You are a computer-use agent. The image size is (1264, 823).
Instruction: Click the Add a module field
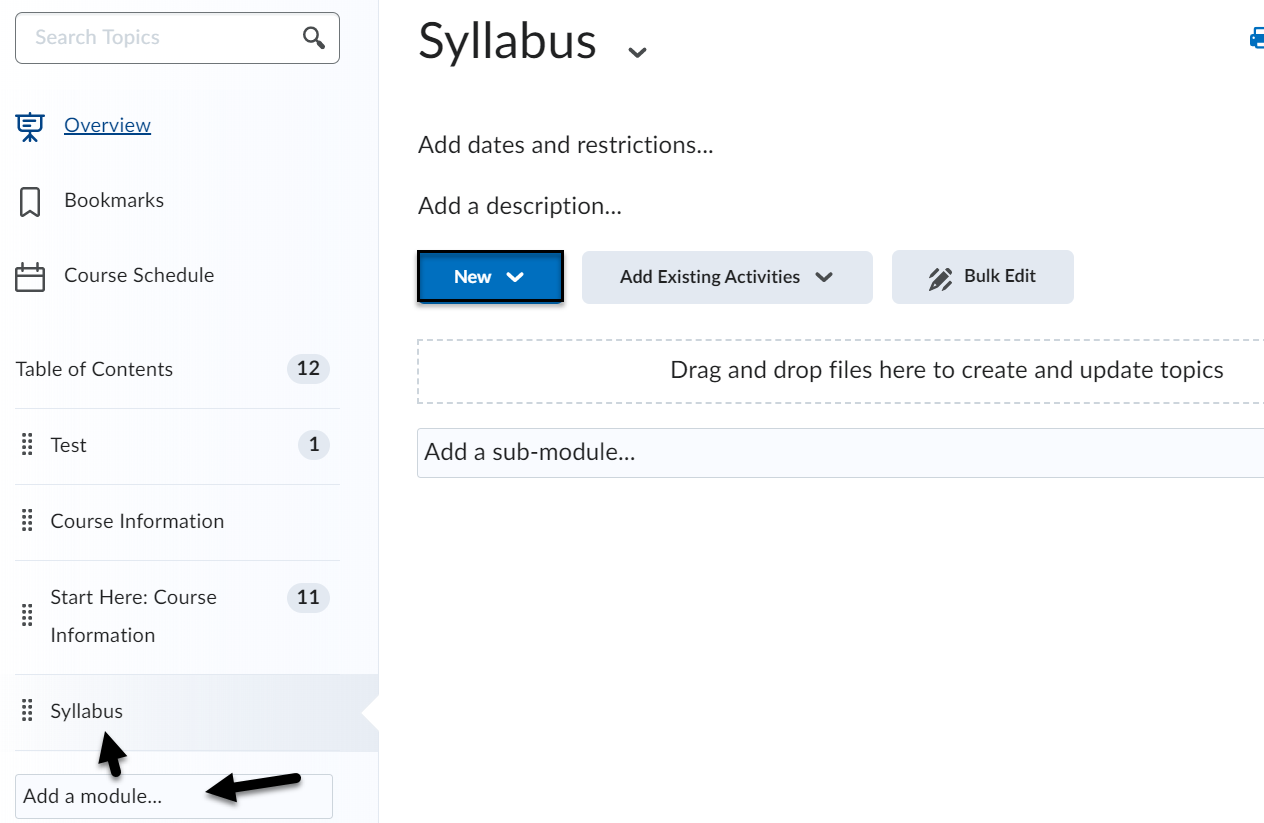173,796
